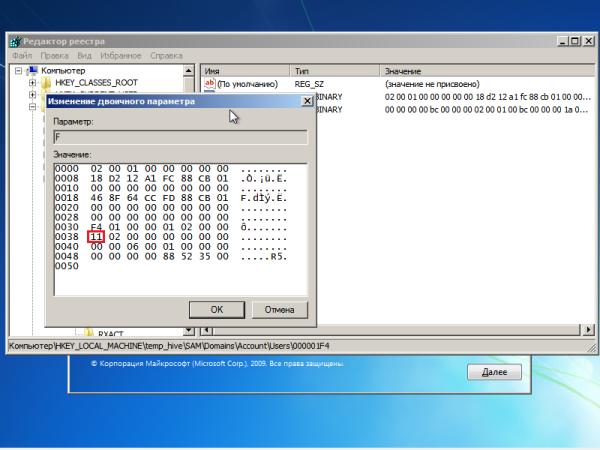Click the highlighted 11 byte at offset 0038

96,236
